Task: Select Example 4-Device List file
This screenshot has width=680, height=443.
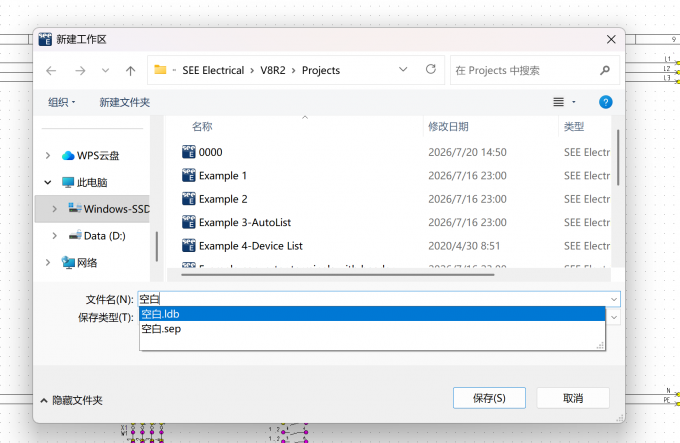Action: point(250,246)
